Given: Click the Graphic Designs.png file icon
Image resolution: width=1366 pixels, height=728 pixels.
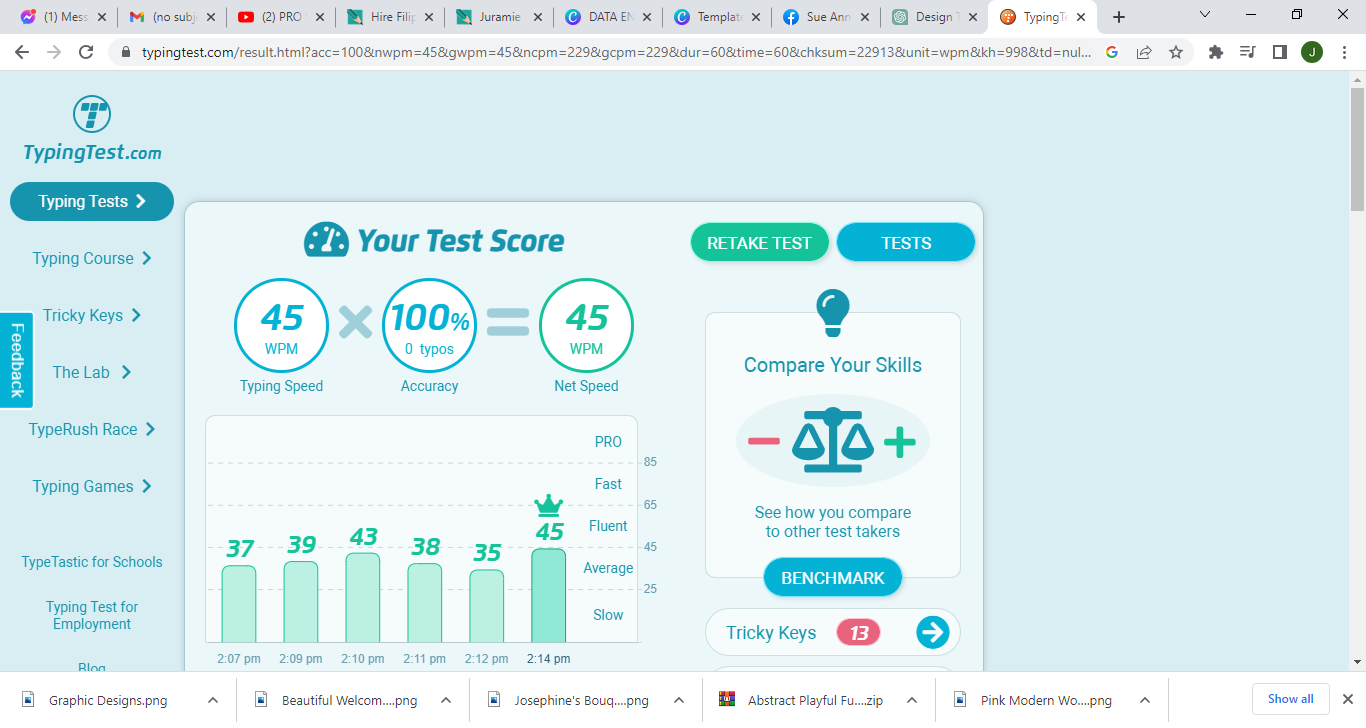Looking at the screenshot, I should click(28, 700).
